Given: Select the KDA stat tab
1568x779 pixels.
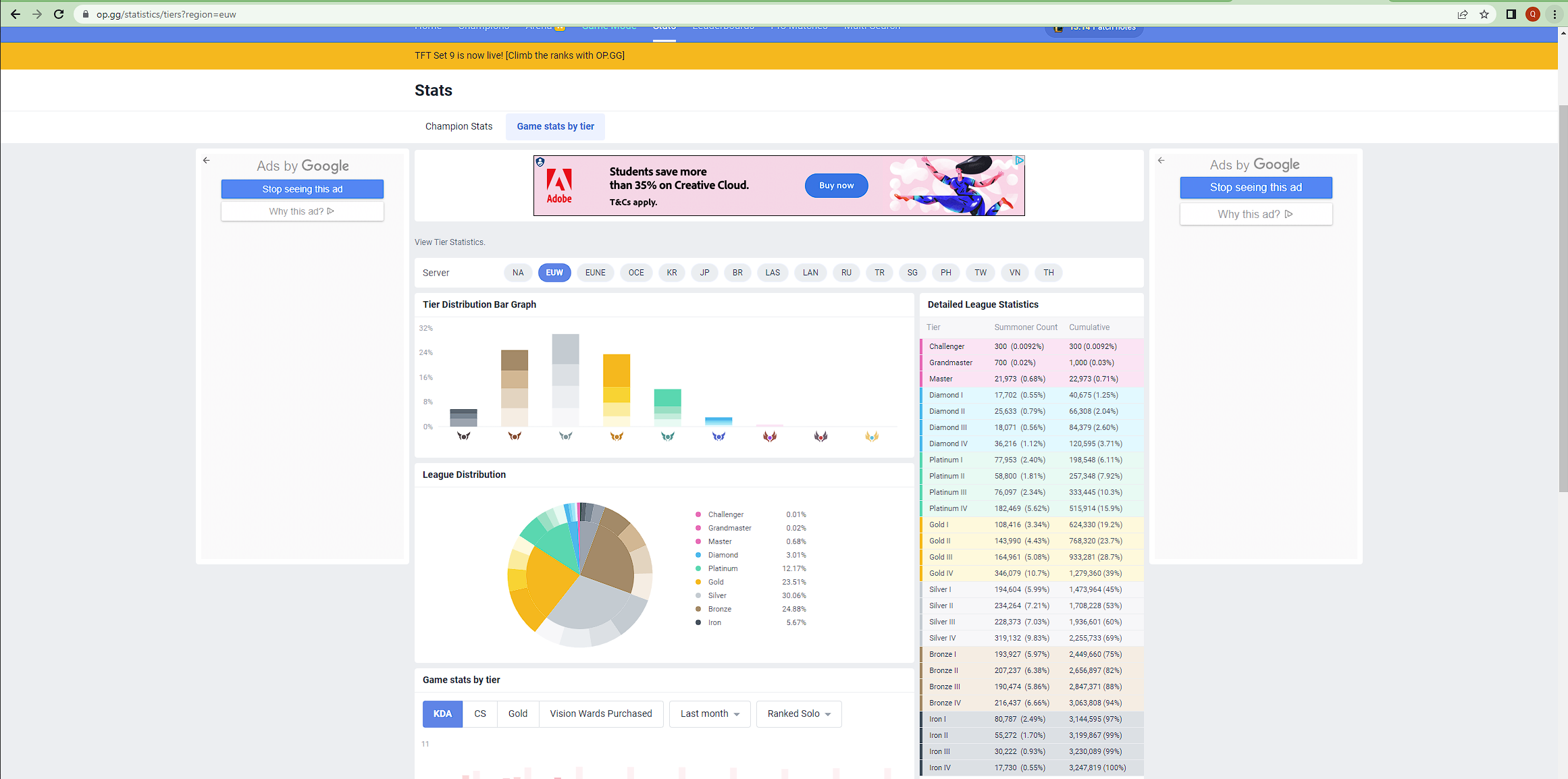Looking at the screenshot, I should tap(442, 714).
